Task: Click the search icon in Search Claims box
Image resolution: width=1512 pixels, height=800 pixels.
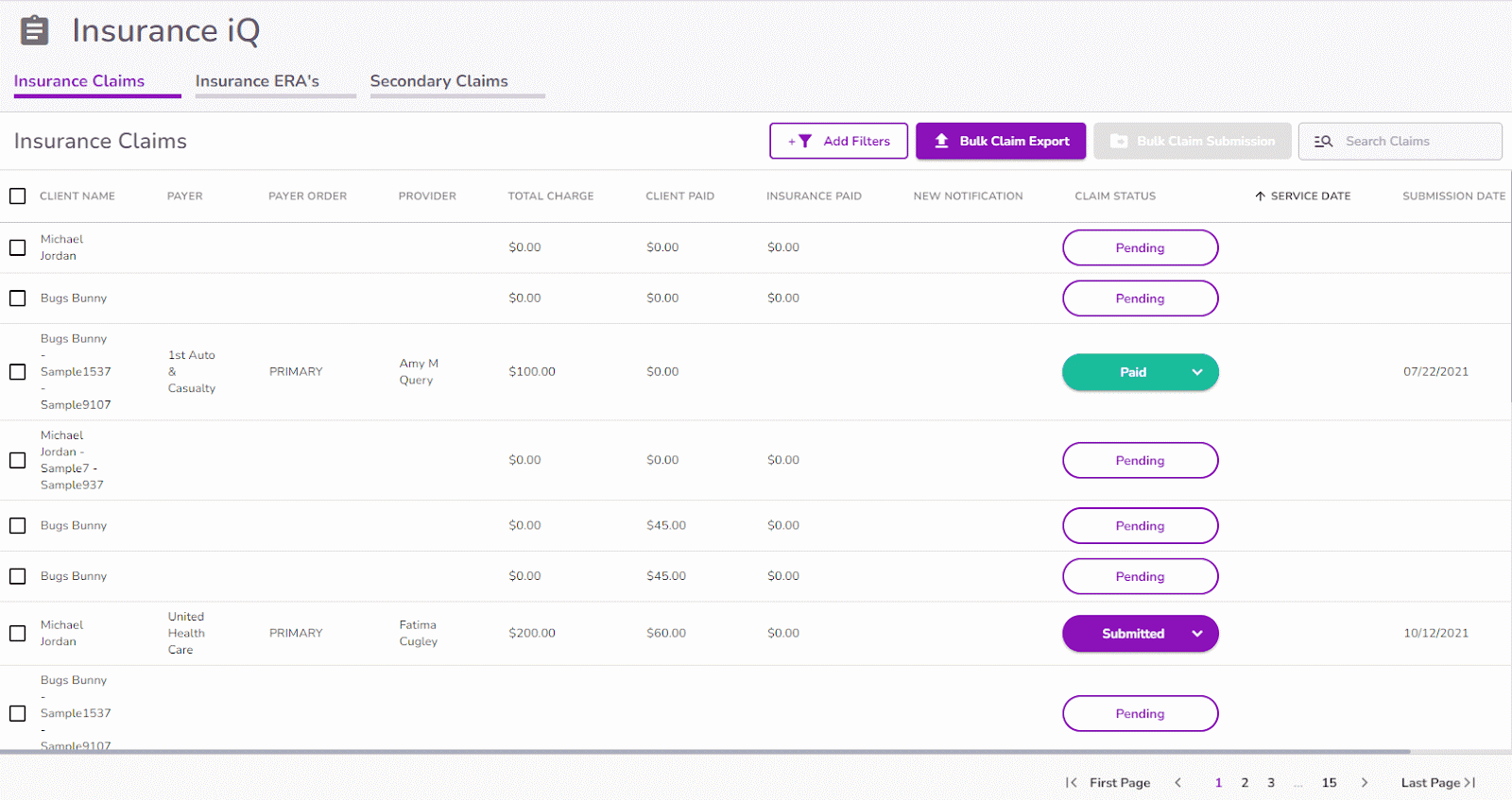Action: (x=1323, y=141)
